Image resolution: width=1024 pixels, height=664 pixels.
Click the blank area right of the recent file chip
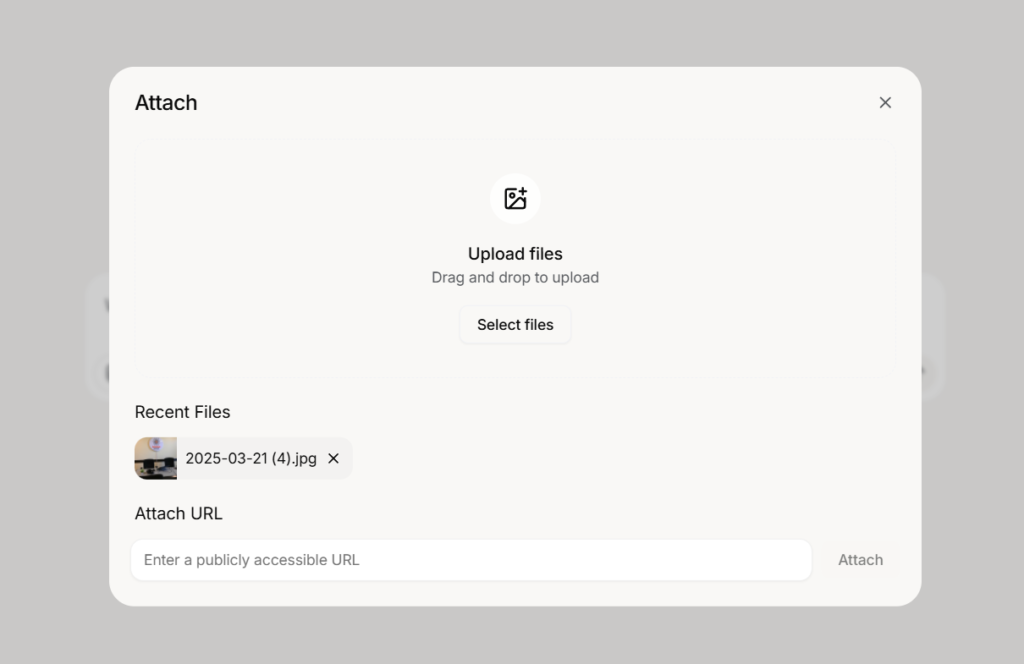pos(620,458)
